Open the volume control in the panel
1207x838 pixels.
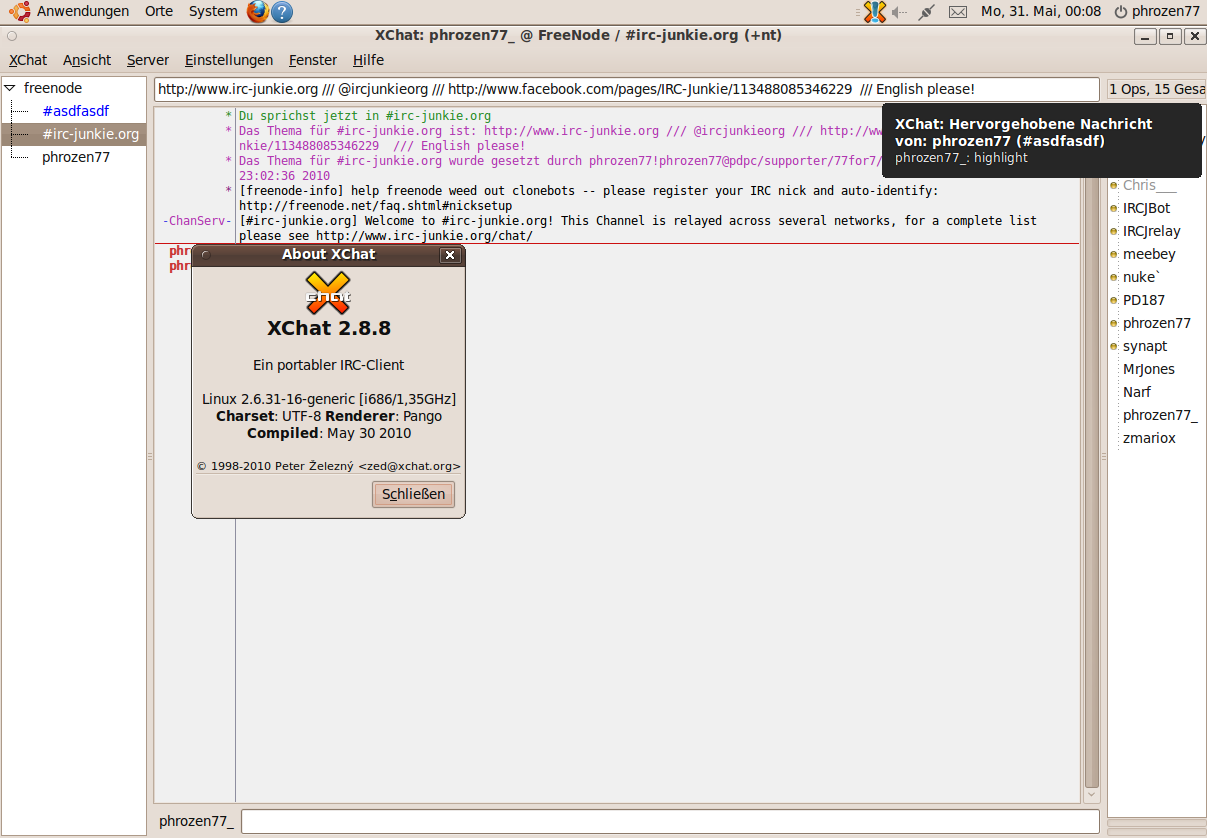(900, 12)
